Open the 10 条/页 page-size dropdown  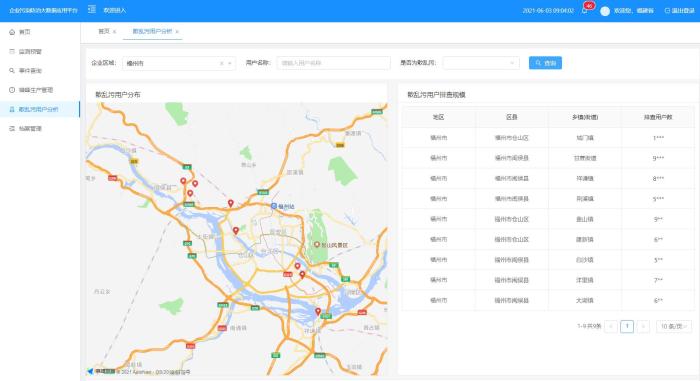coord(674,327)
